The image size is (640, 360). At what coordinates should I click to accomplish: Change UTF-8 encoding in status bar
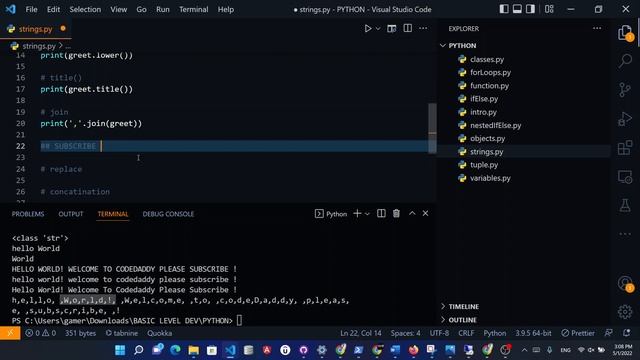[x=439, y=333]
